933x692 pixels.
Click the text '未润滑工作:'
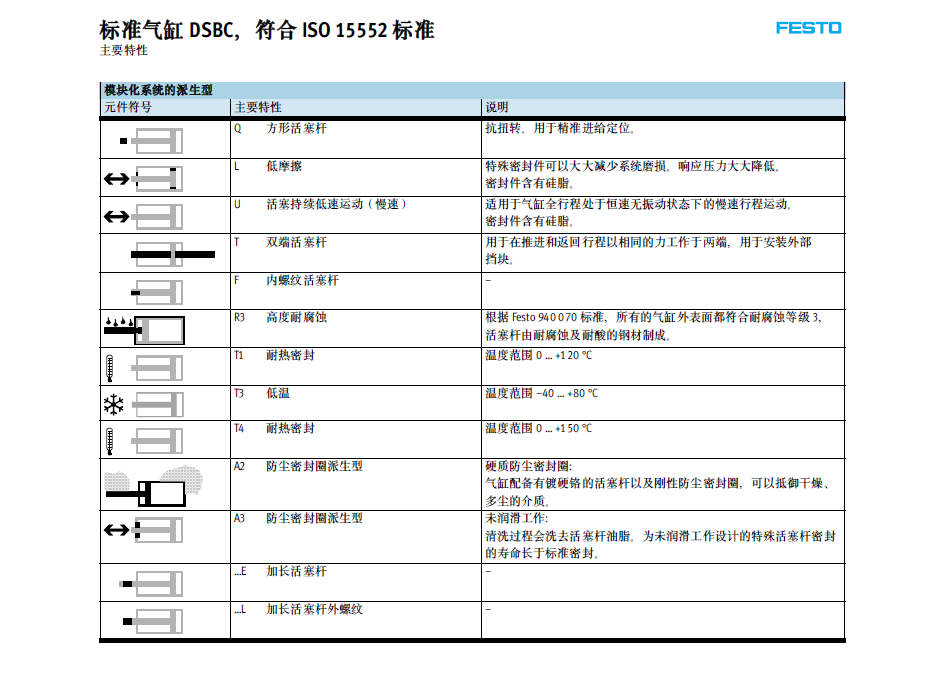[516, 518]
